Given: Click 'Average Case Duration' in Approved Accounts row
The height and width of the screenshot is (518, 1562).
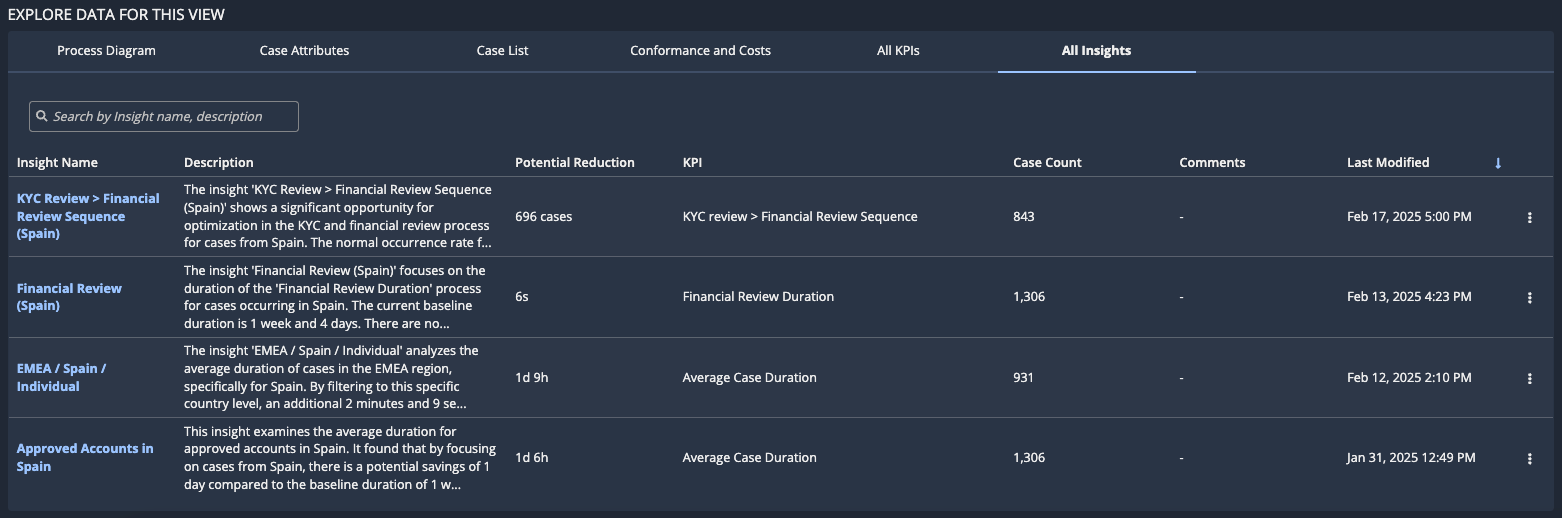Looking at the screenshot, I should (750, 457).
